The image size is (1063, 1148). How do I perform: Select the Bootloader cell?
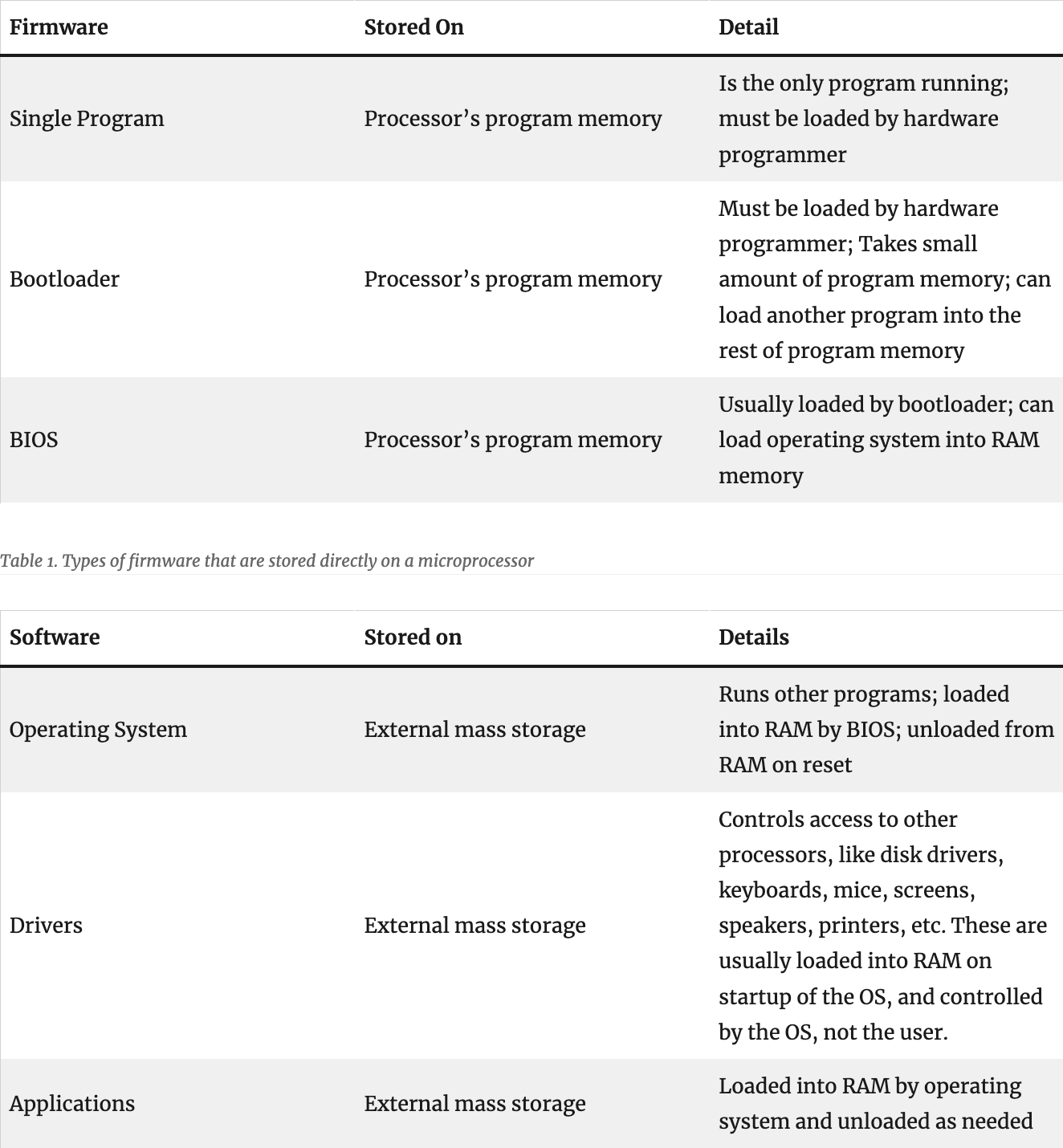pyautogui.click(x=64, y=279)
